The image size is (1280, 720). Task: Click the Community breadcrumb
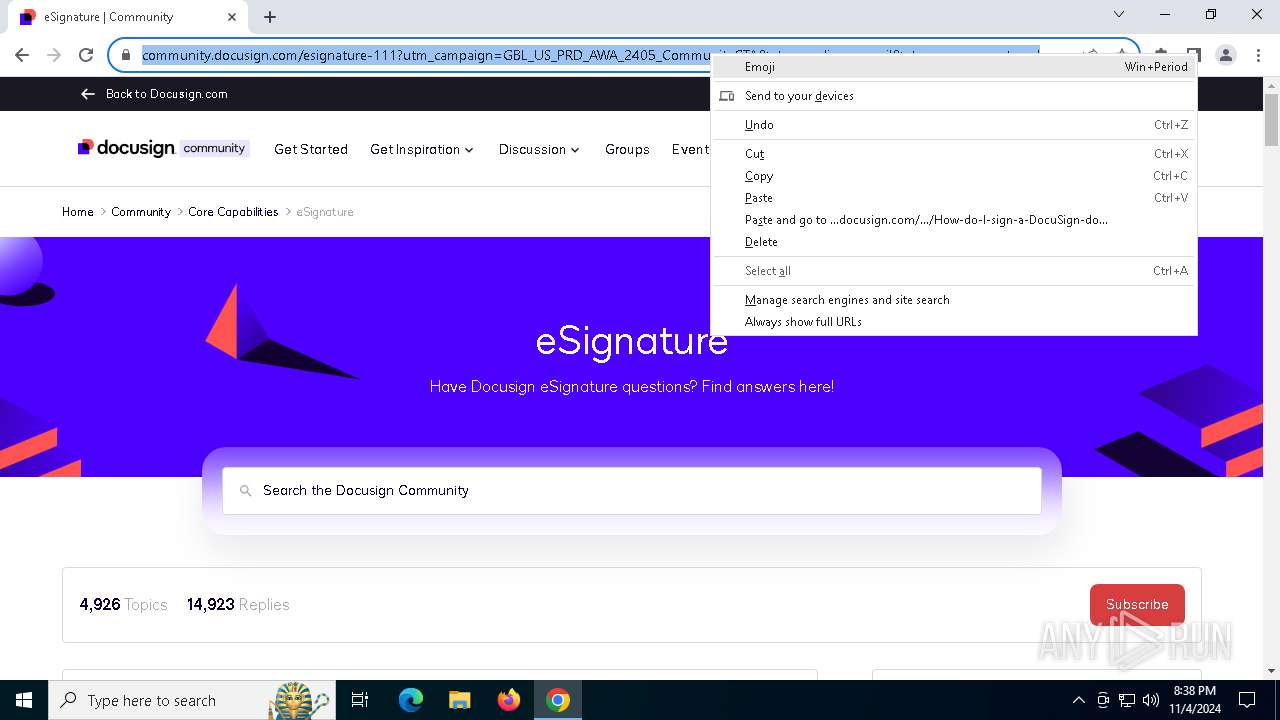point(141,212)
